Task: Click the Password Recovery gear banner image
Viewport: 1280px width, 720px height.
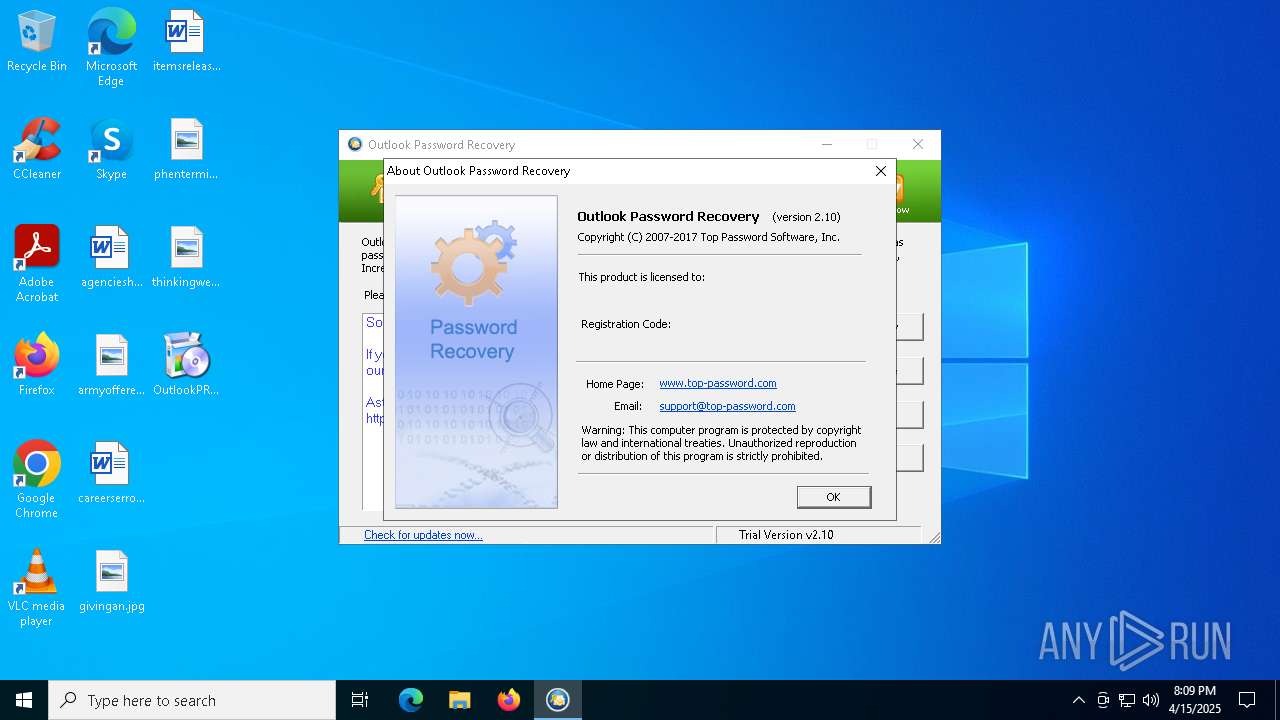Action: click(476, 352)
